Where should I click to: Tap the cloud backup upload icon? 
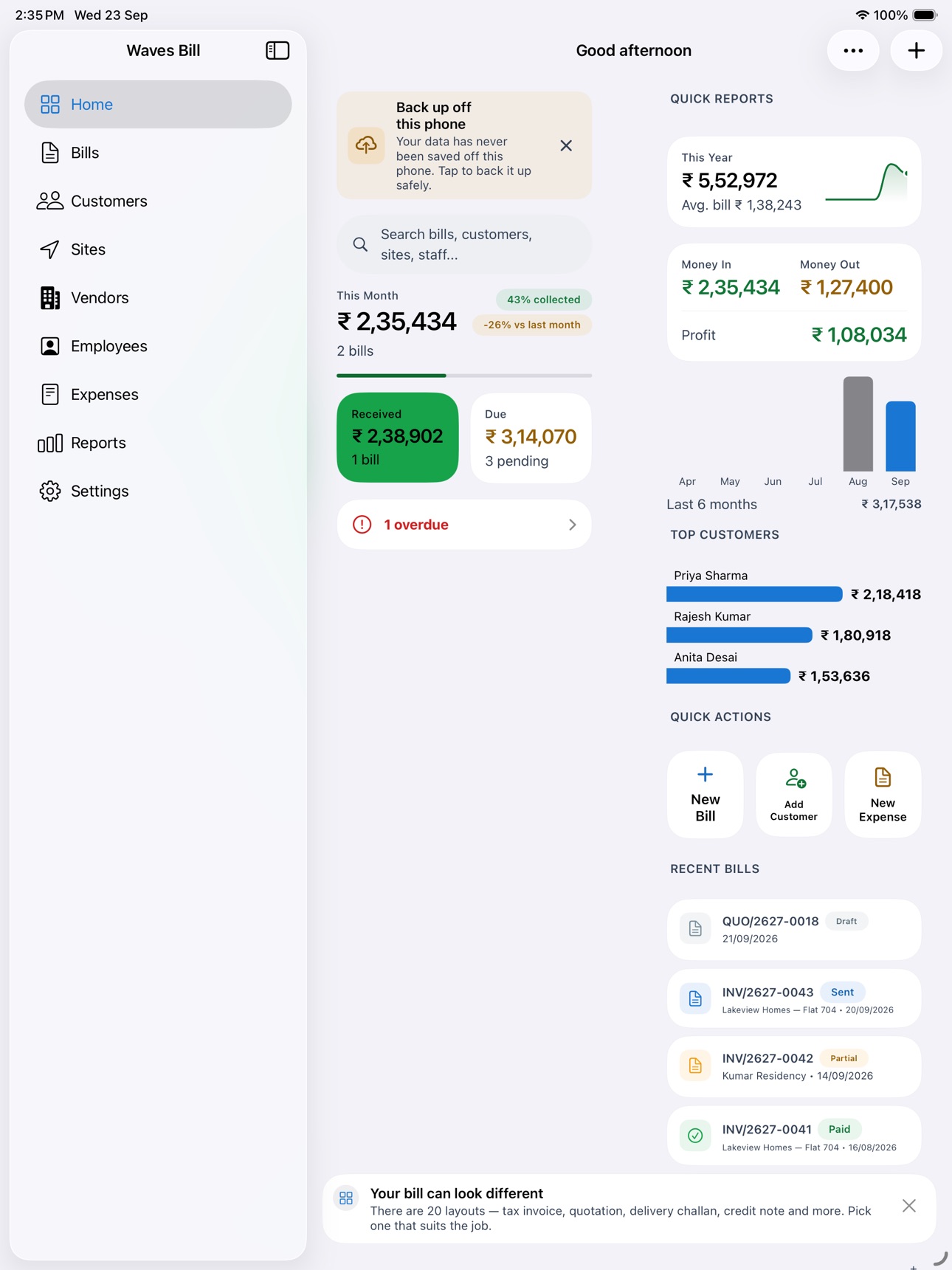(x=366, y=145)
